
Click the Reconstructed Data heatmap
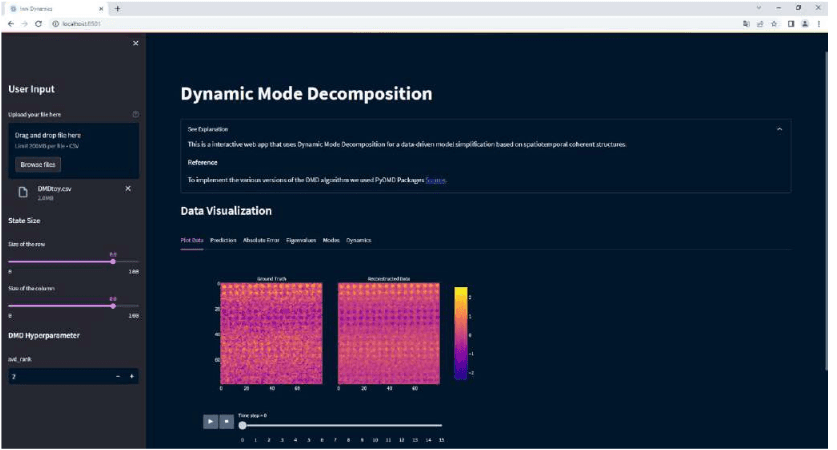click(x=389, y=333)
